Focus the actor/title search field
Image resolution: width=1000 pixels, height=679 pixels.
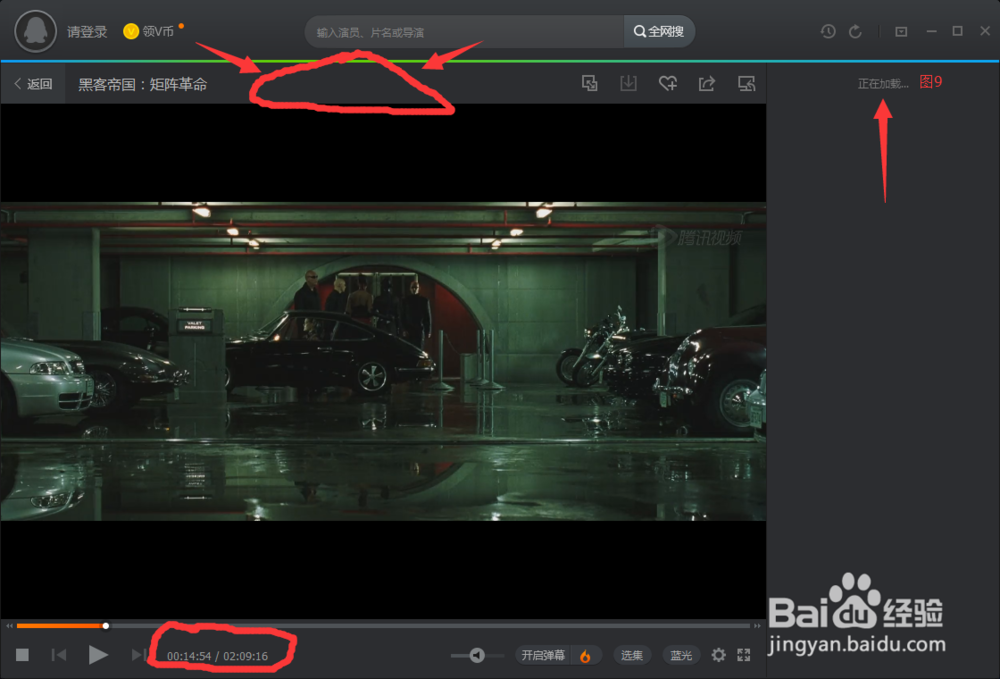(x=464, y=32)
